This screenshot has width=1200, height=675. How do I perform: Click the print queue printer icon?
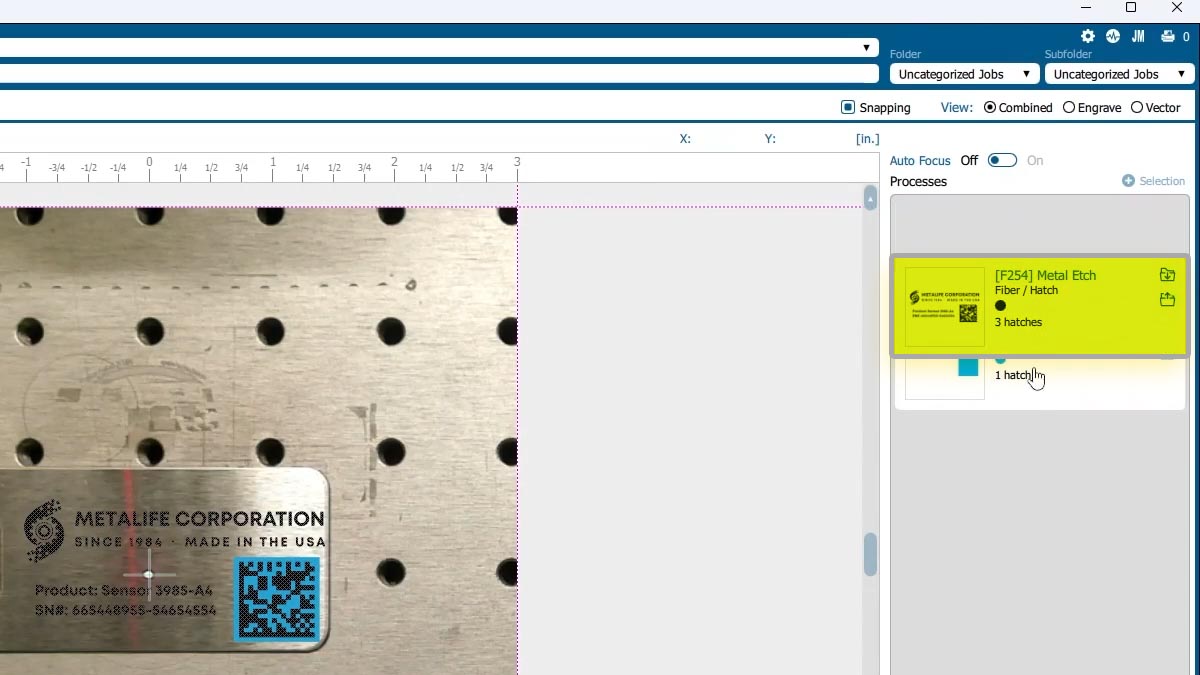[1167, 36]
